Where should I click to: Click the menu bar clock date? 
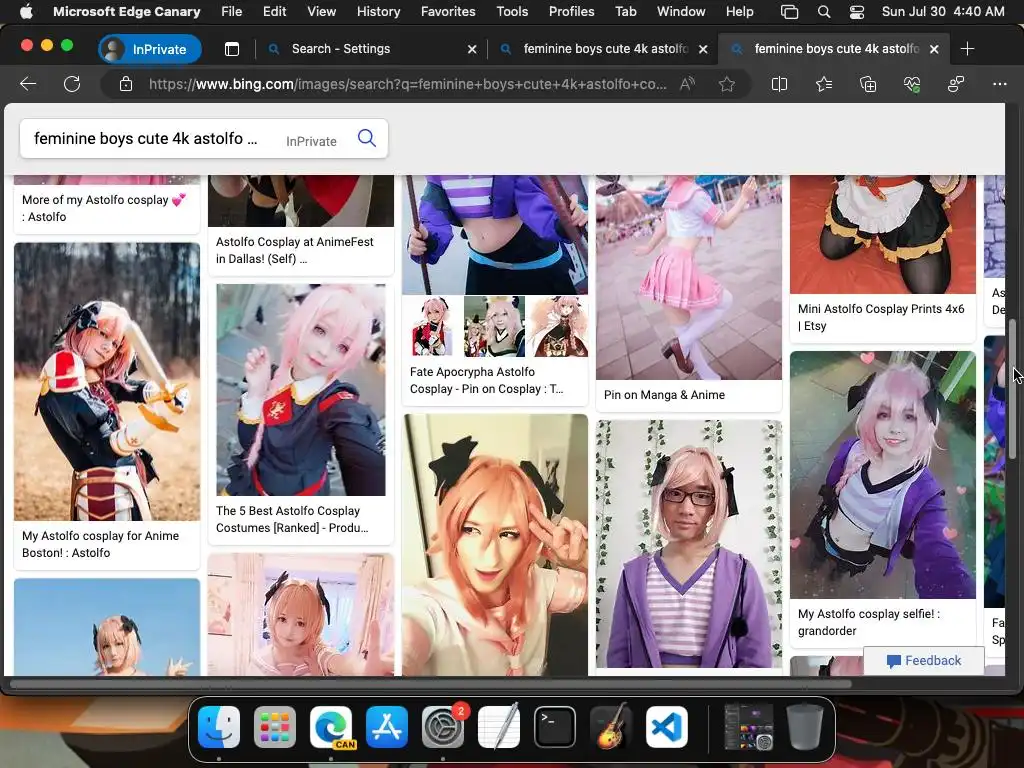click(942, 12)
